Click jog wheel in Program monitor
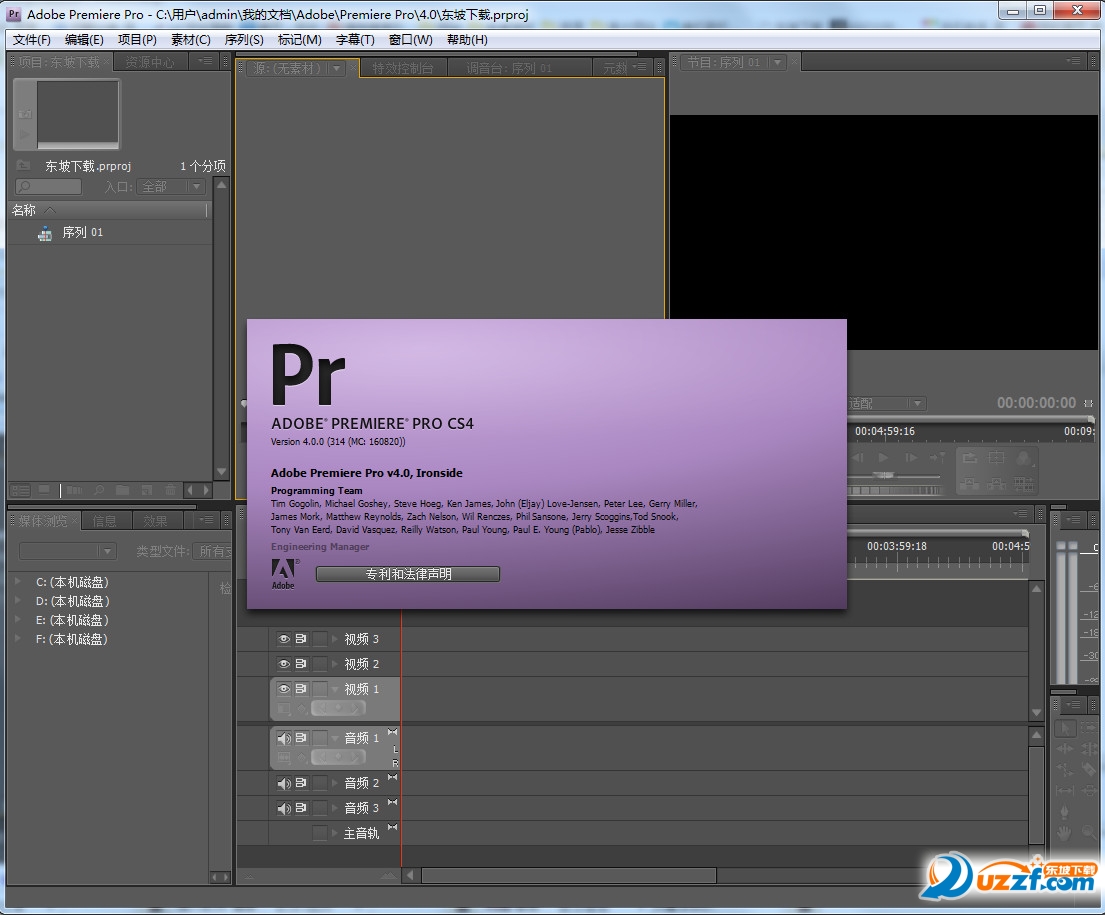The height and width of the screenshot is (915, 1105). tap(895, 489)
